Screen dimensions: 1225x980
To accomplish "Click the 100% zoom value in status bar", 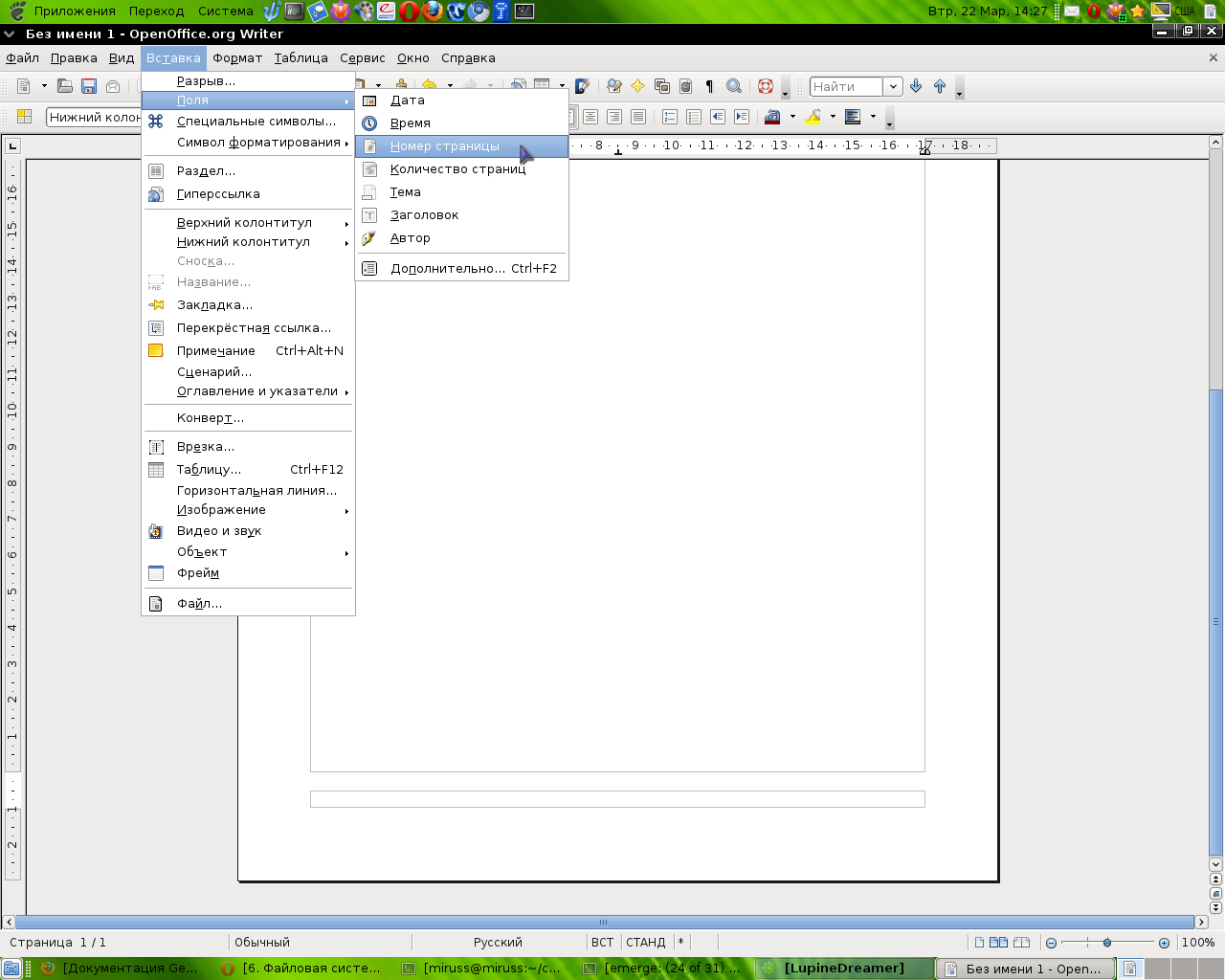I will pyautogui.click(x=1198, y=943).
